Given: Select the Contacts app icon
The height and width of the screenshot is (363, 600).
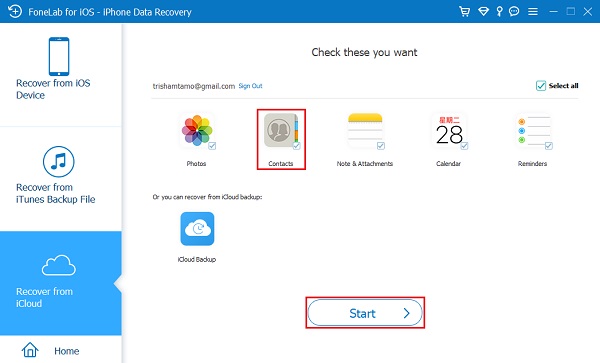Looking at the screenshot, I should (280, 131).
